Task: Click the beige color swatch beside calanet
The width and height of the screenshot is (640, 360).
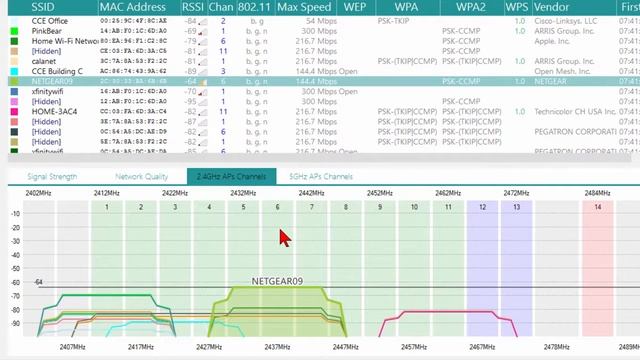Action: pos(14,61)
